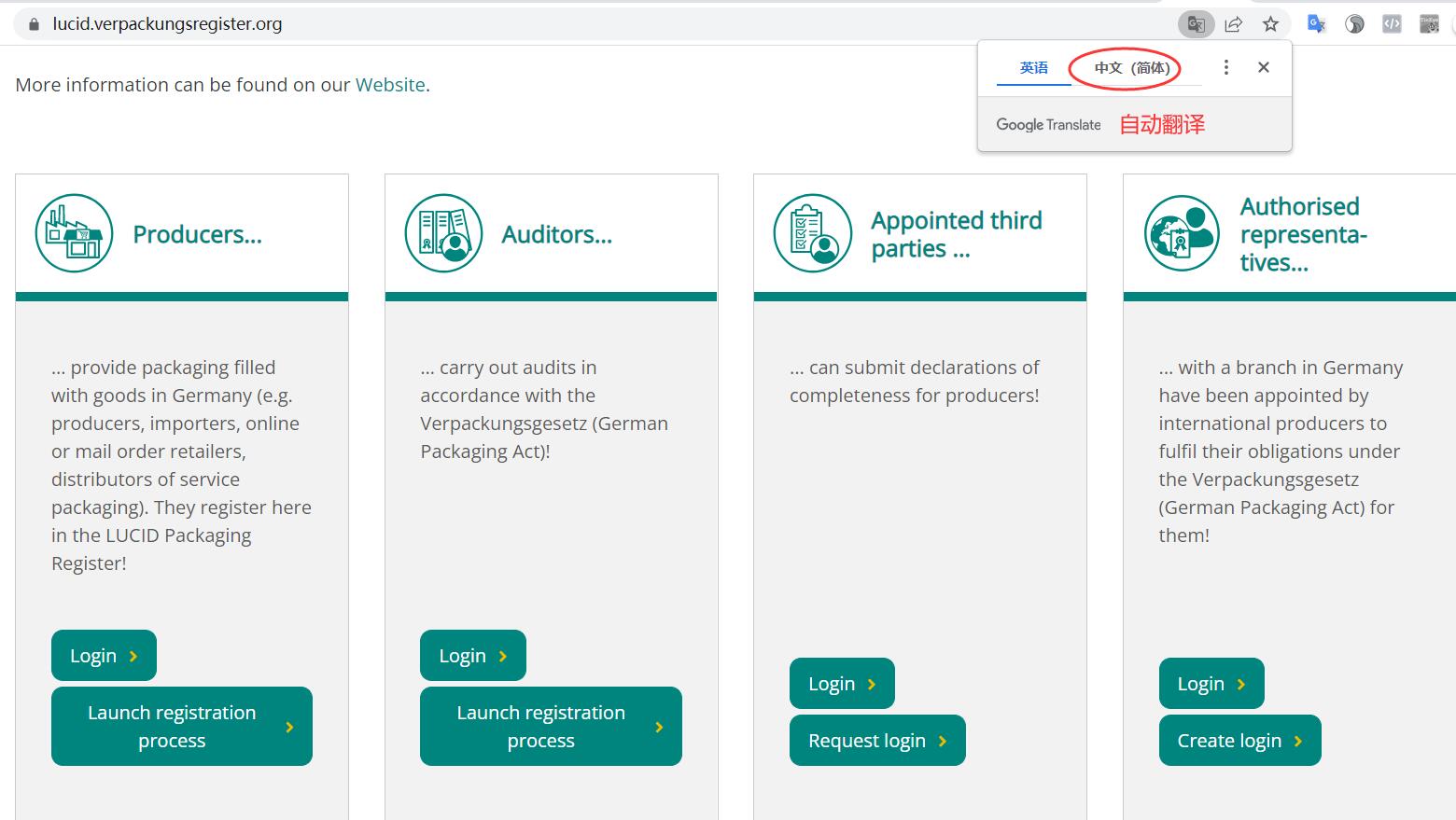Viewport: 1456px width, 820px height.
Task: Click the Producers... heading
Action: point(197,234)
